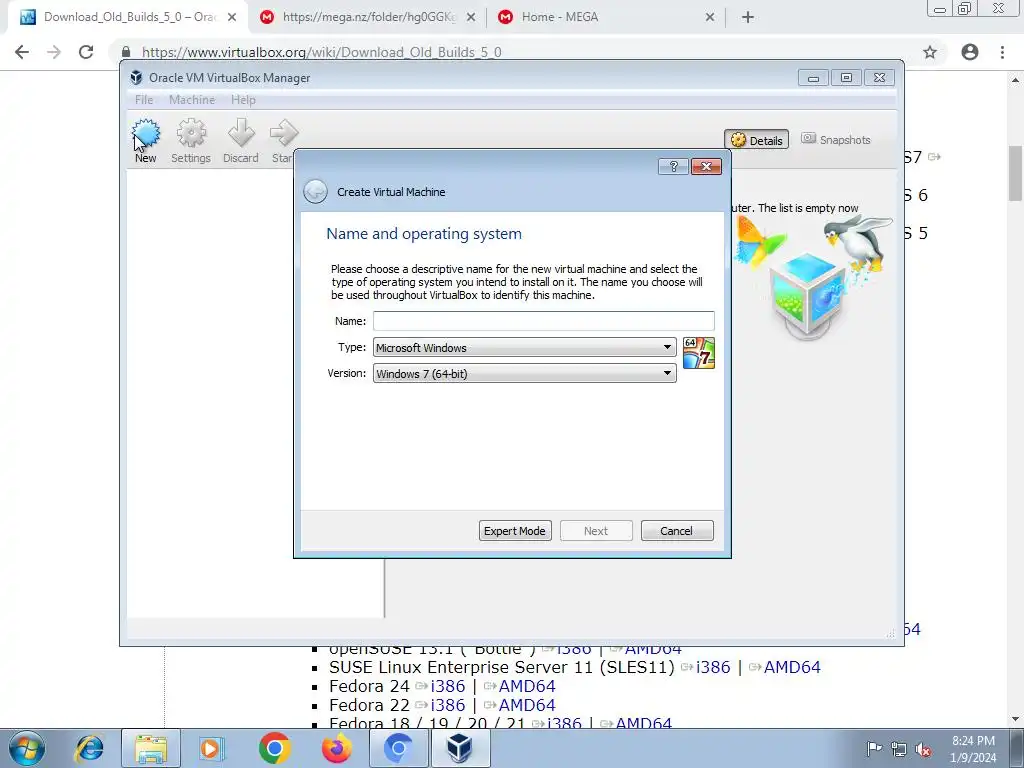This screenshot has height=768, width=1024.
Task: Click the Action Center flag tray icon
Action: pyautogui.click(x=874, y=749)
